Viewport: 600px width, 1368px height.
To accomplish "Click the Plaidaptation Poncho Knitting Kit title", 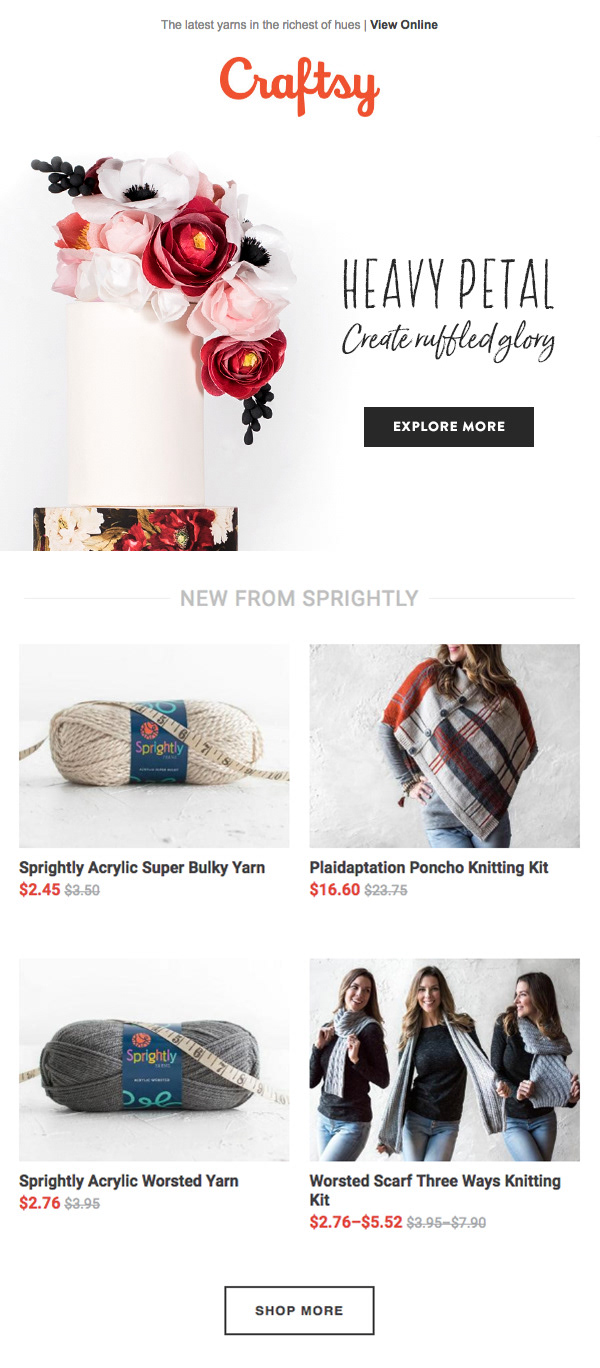I will 429,868.
